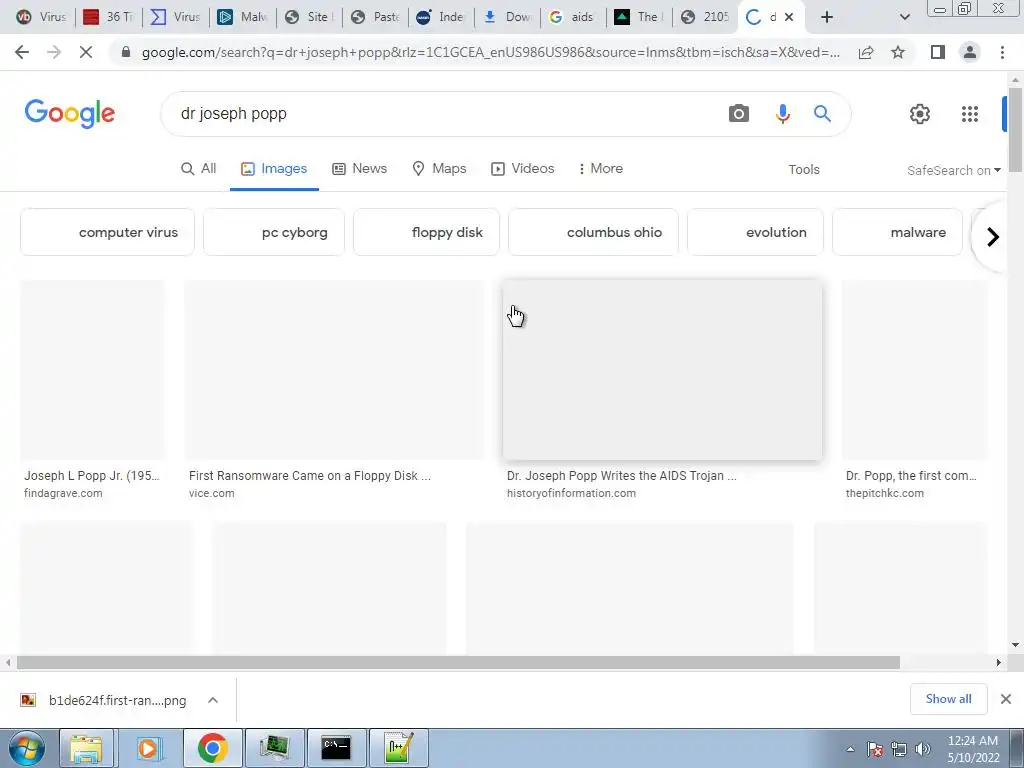Open a new tab with the plus button

(827, 17)
